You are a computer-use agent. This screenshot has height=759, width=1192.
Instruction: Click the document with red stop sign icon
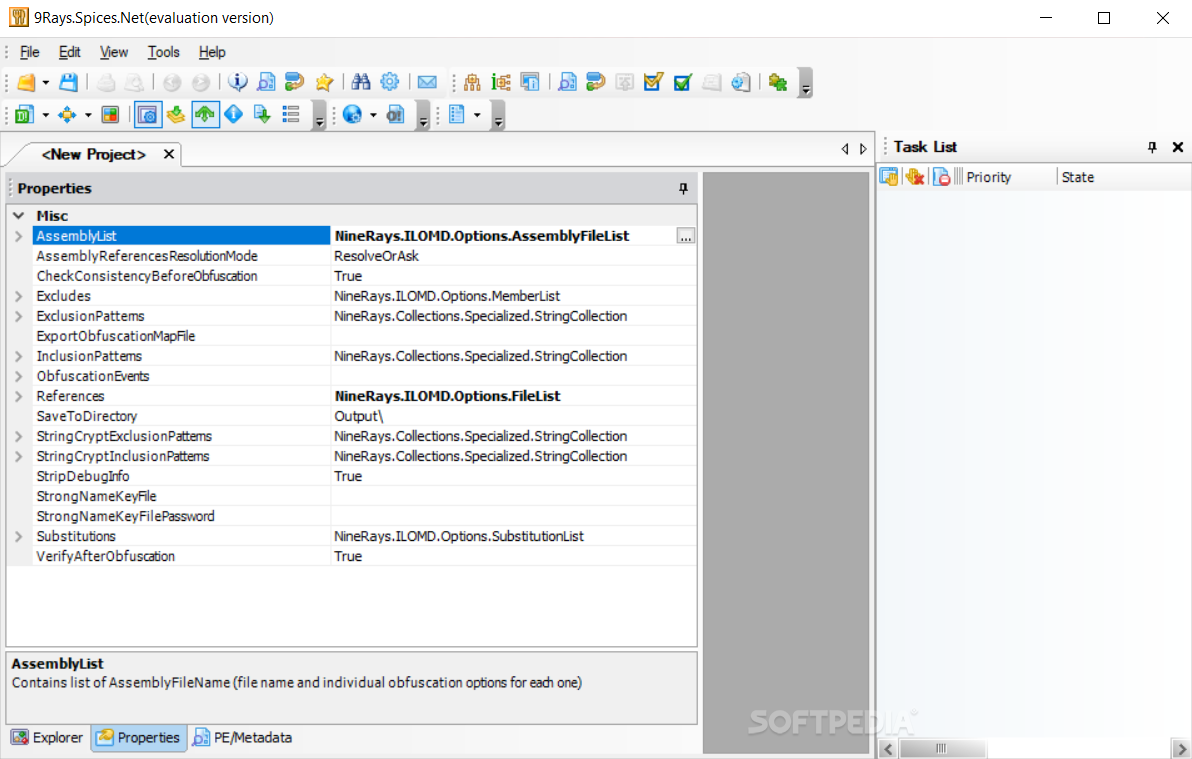point(941,176)
